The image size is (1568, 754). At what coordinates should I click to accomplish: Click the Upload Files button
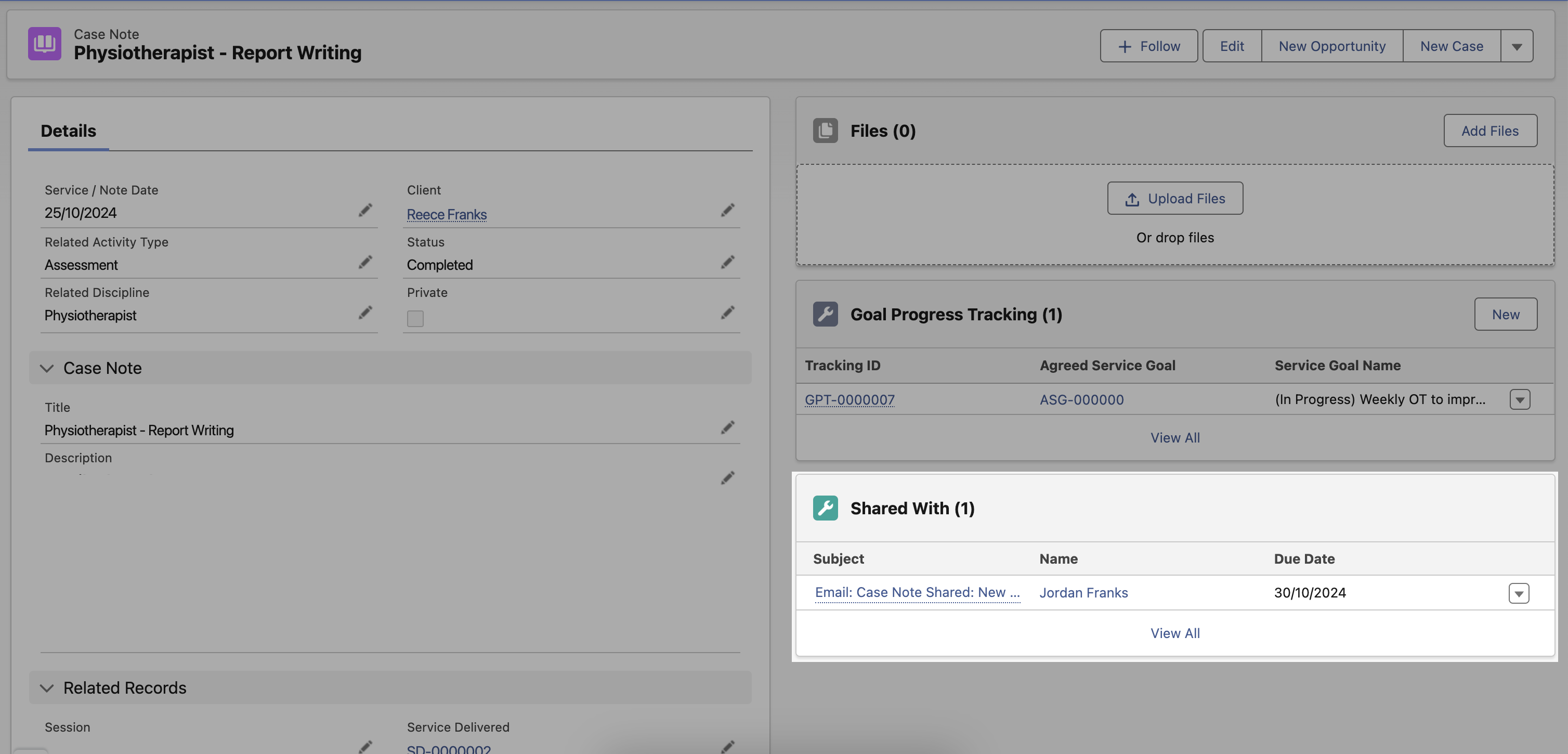1174,199
